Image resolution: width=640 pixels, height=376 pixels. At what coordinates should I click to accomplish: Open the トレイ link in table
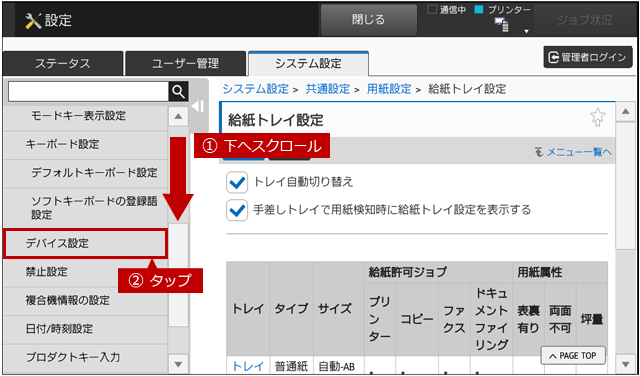(x=248, y=366)
